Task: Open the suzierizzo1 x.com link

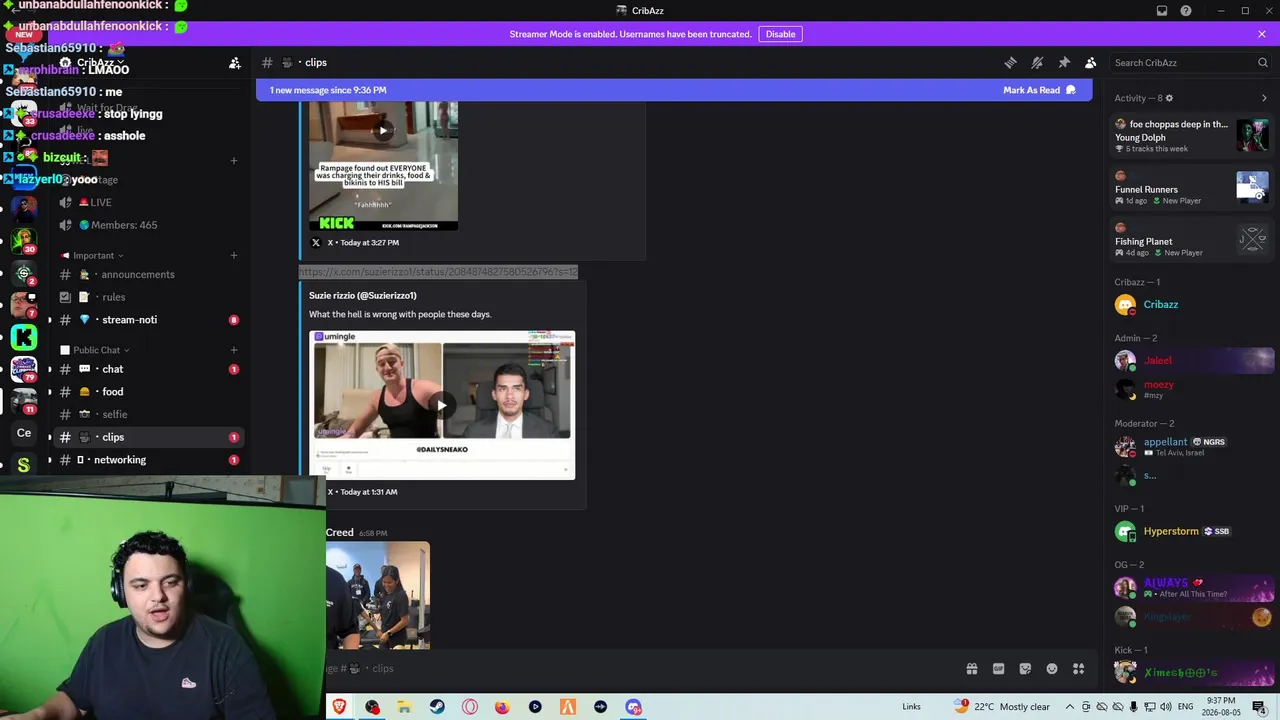Action: click(x=438, y=272)
